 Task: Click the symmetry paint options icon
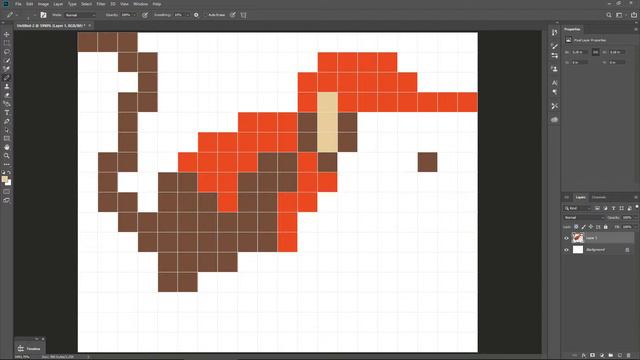(243, 15)
